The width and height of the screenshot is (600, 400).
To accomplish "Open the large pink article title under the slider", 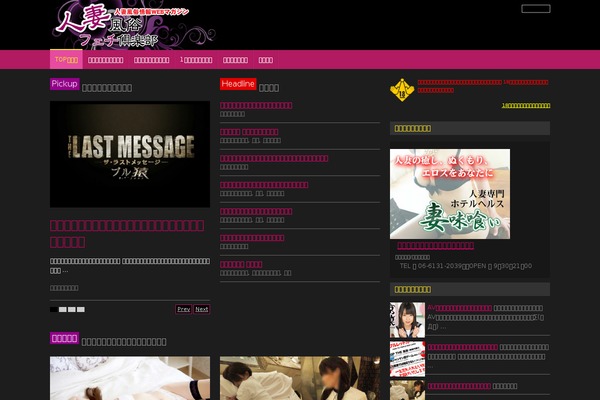I will (x=127, y=233).
